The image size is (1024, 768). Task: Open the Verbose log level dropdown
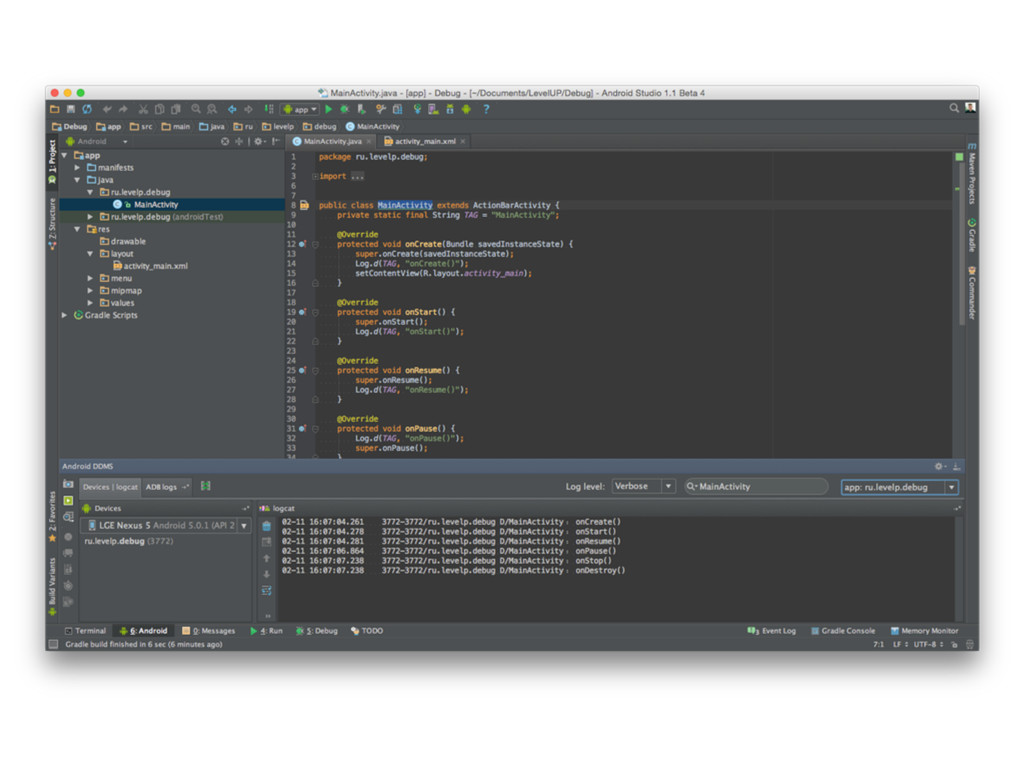[x=643, y=487]
